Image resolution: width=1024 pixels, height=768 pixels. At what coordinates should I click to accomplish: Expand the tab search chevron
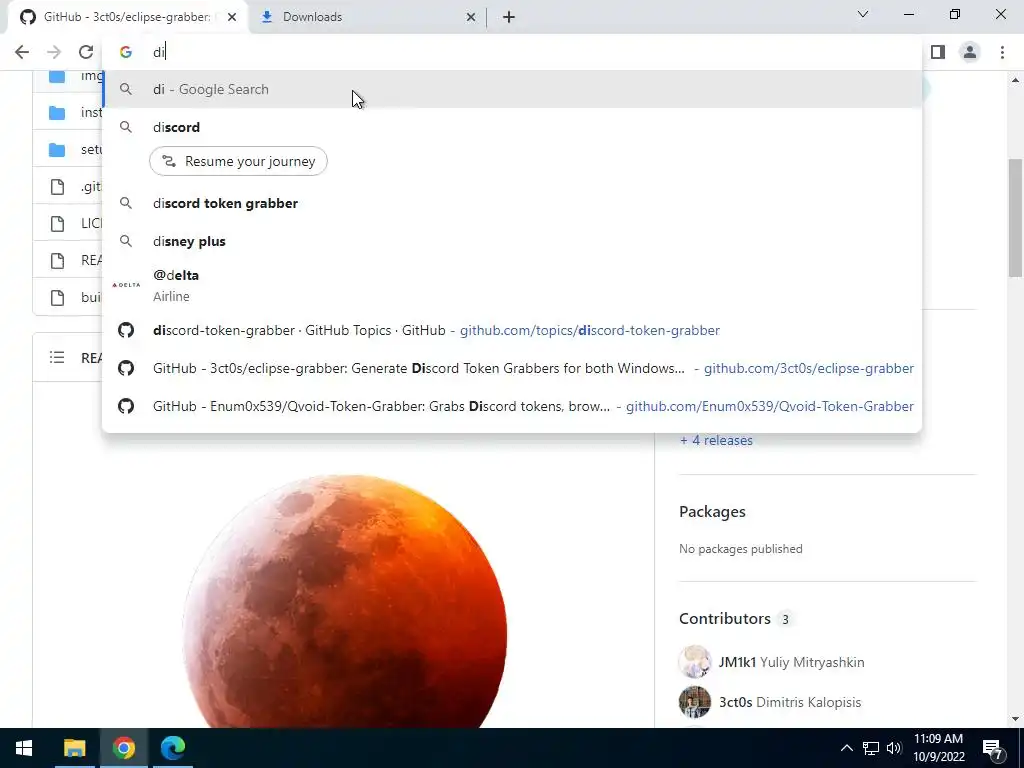click(863, 14)
